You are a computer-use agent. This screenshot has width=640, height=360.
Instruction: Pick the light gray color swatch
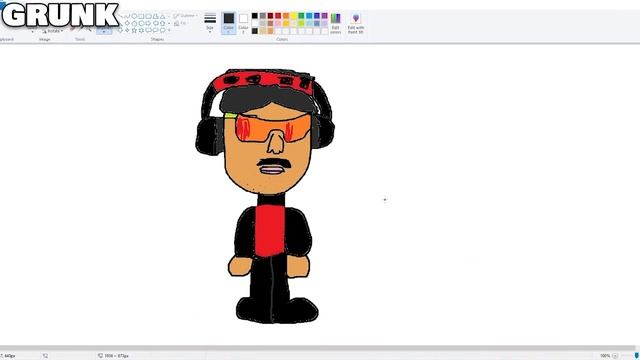click(262, 23)
